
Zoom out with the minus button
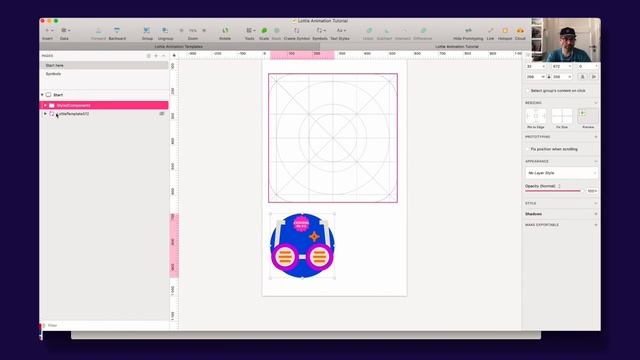click(x=182, y=31)
